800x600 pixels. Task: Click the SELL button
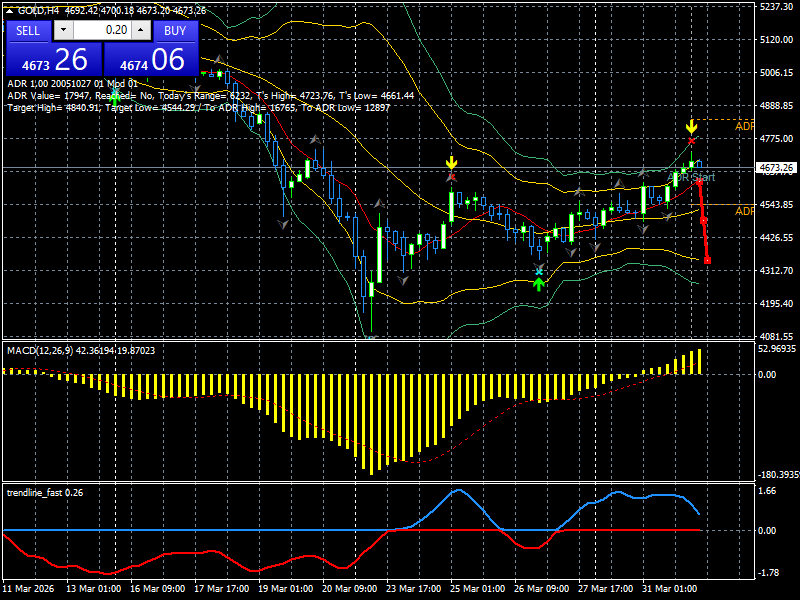pyautogui.click(x=28, y=31)
